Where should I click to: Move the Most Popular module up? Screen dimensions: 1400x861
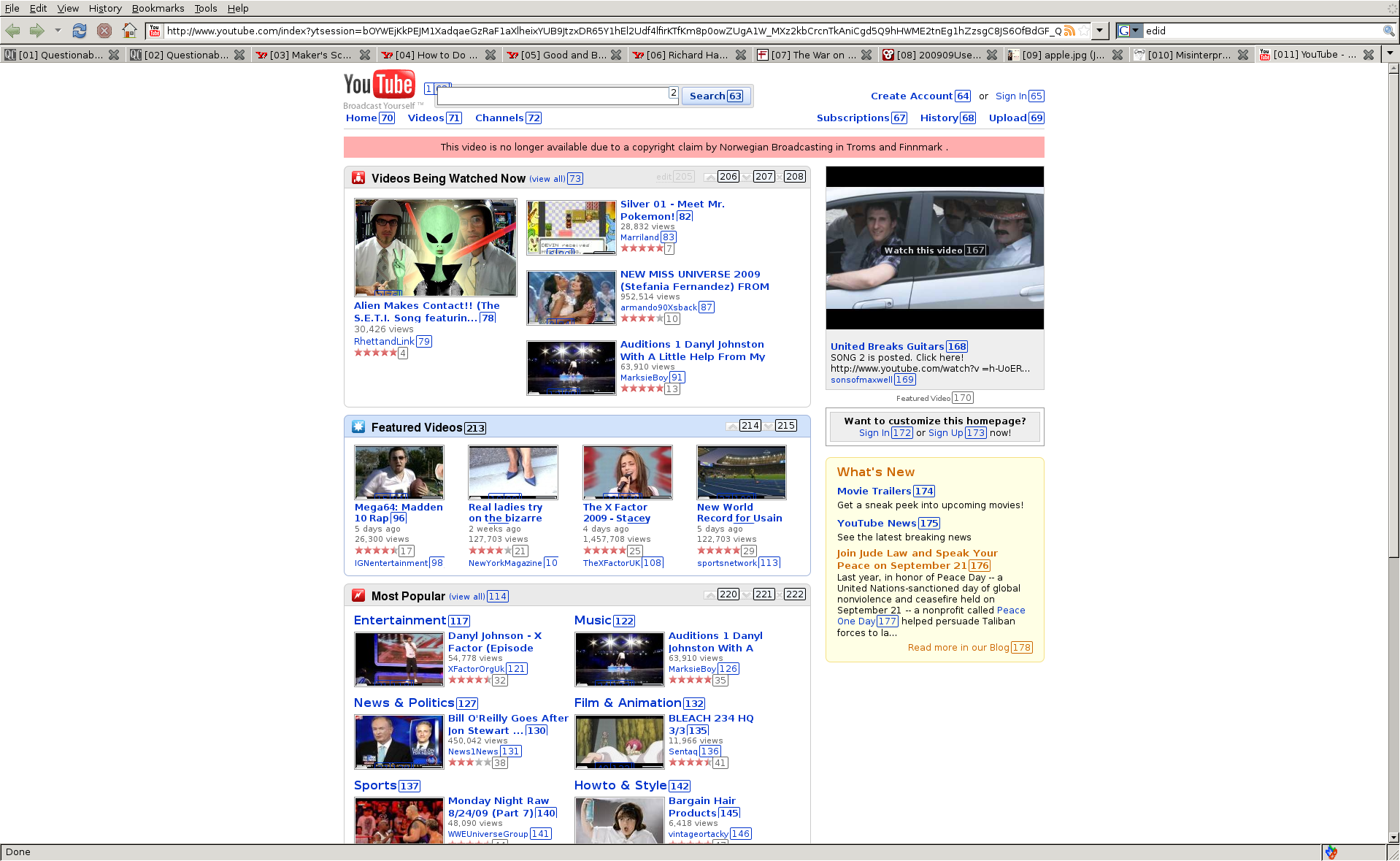click(x=710, y=594)
